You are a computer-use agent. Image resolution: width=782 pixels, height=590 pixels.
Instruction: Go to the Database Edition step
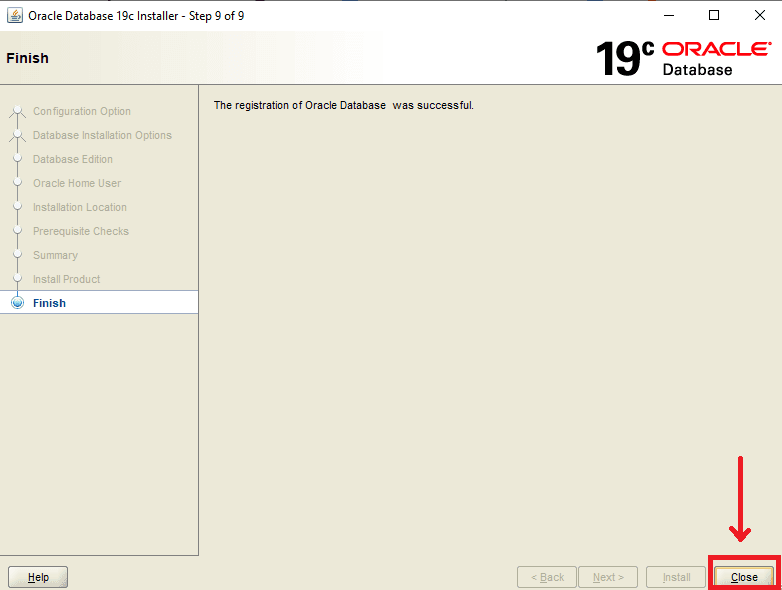[x=72, y=159]
